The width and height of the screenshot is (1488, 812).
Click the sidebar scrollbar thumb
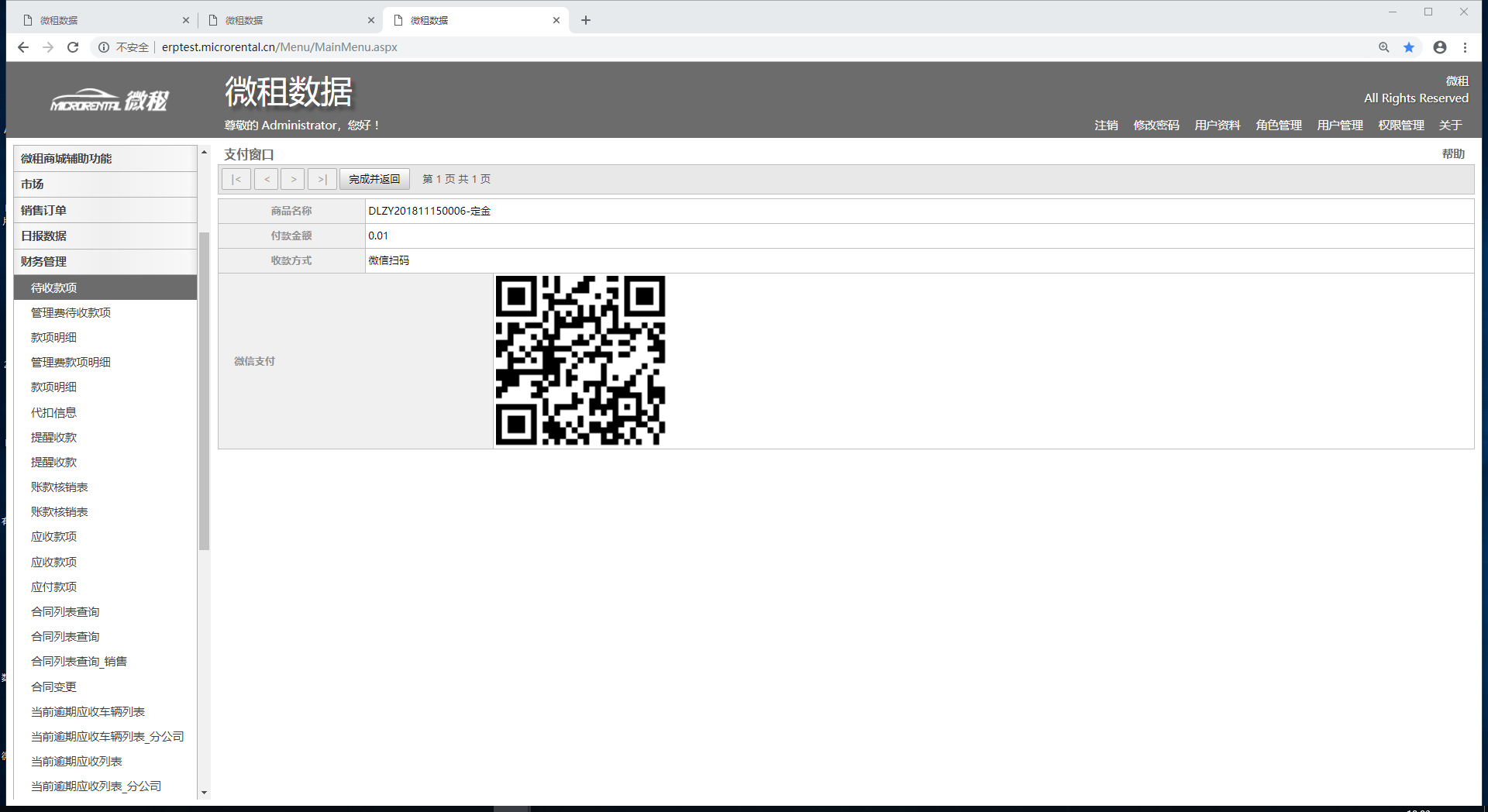tap(204, 391)
